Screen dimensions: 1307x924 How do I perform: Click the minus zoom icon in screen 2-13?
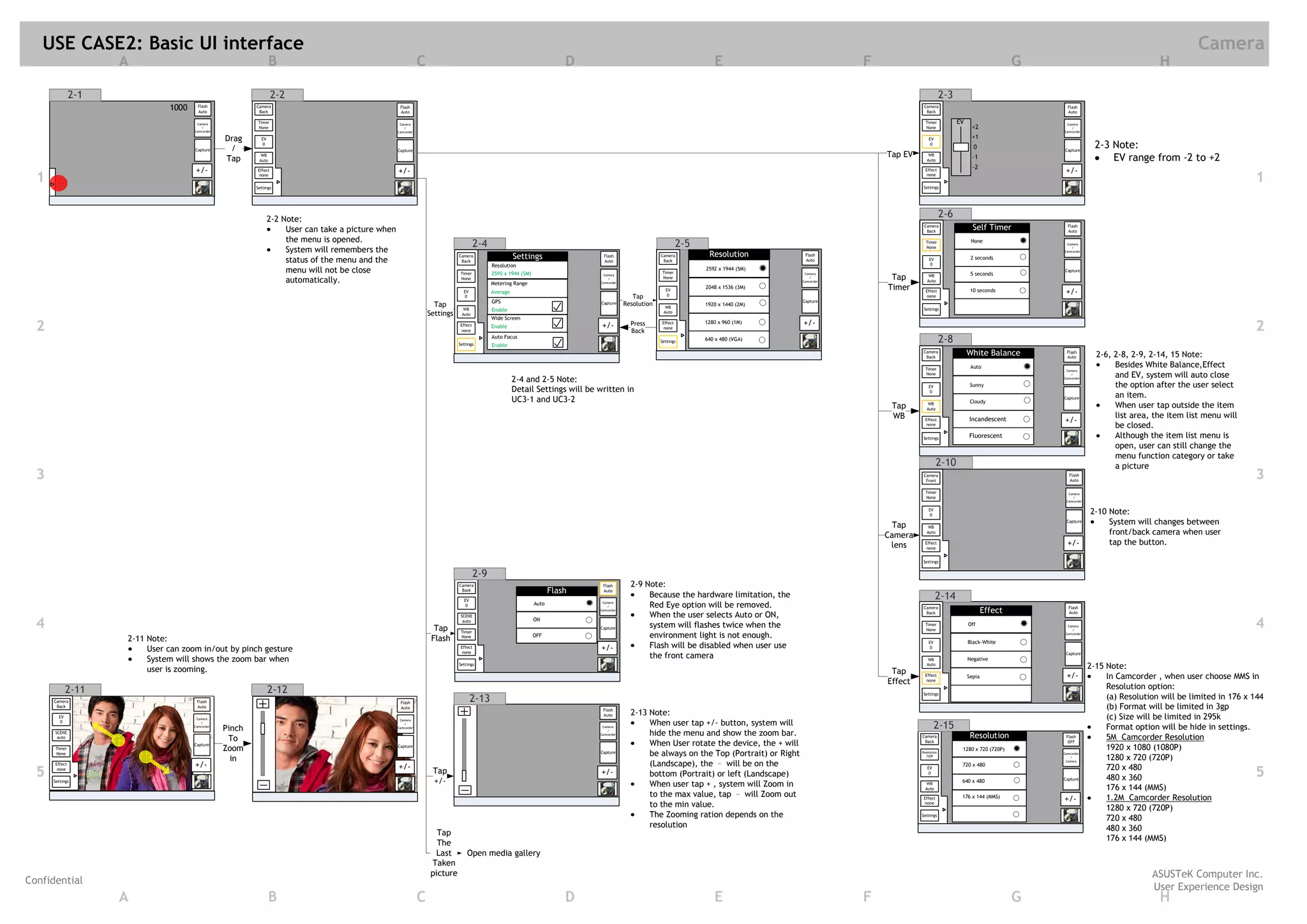(465, 790)
